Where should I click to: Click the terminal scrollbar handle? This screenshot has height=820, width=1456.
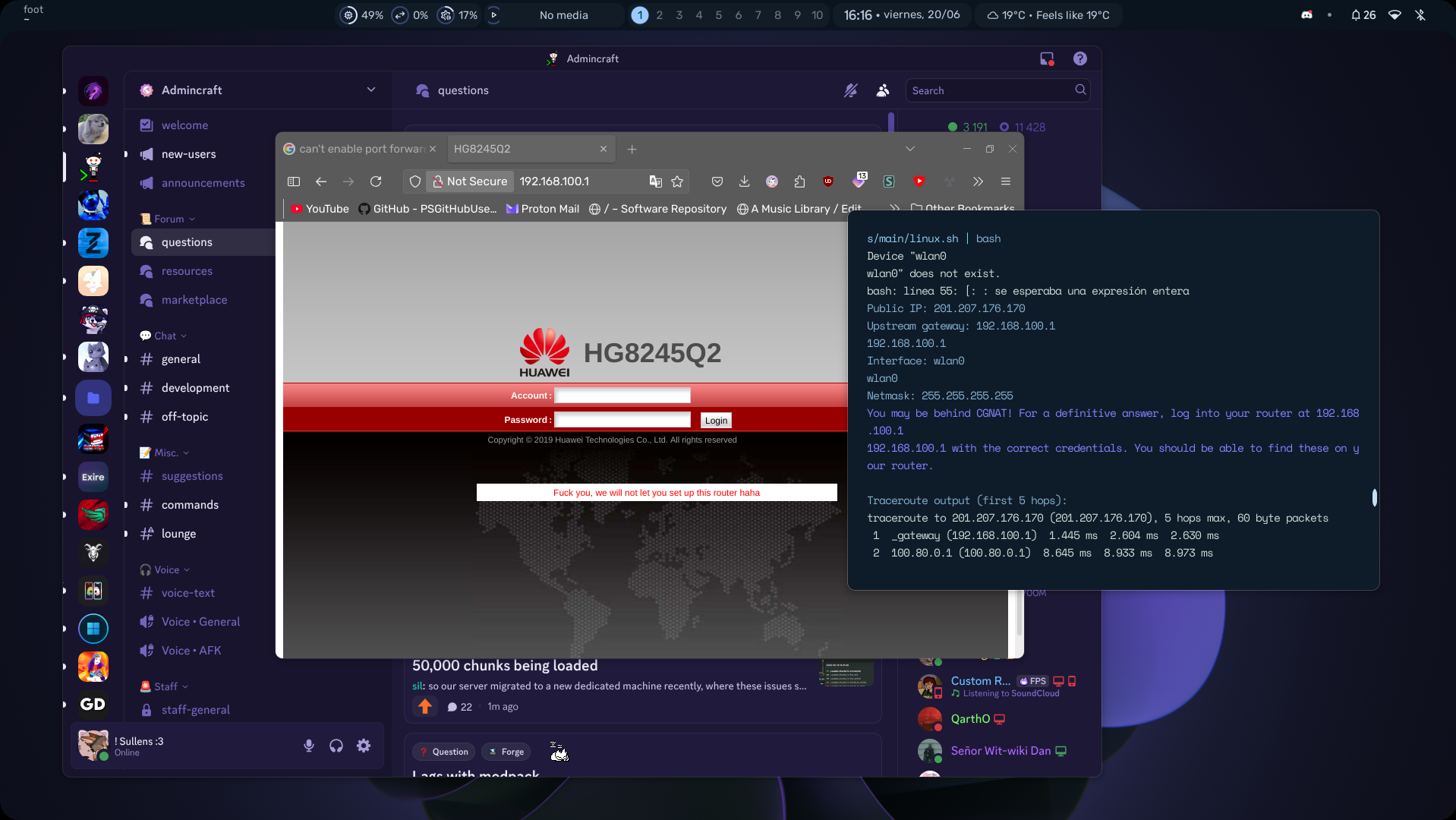(x=1375, y=498)
